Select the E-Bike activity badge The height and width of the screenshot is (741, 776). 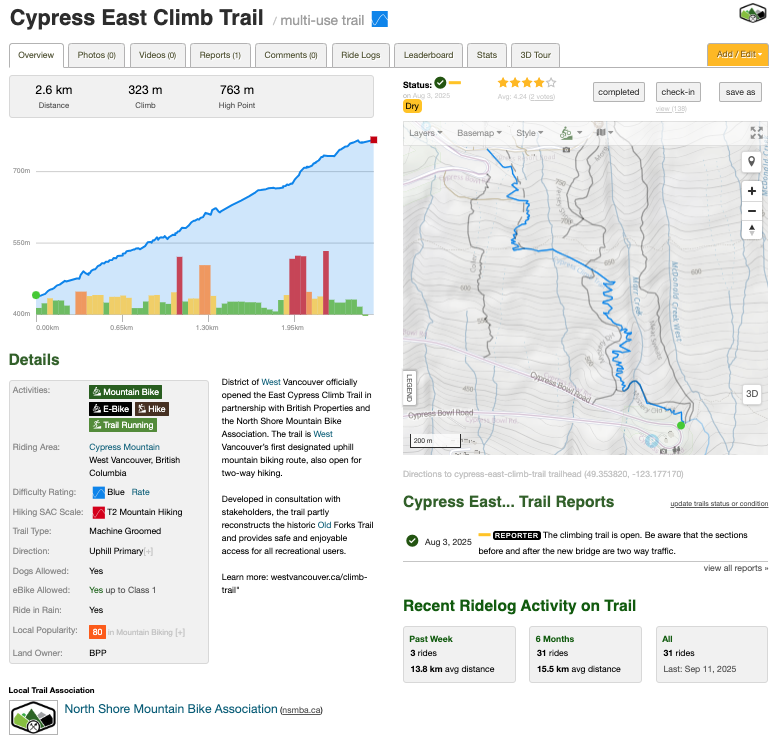point(110,409)
